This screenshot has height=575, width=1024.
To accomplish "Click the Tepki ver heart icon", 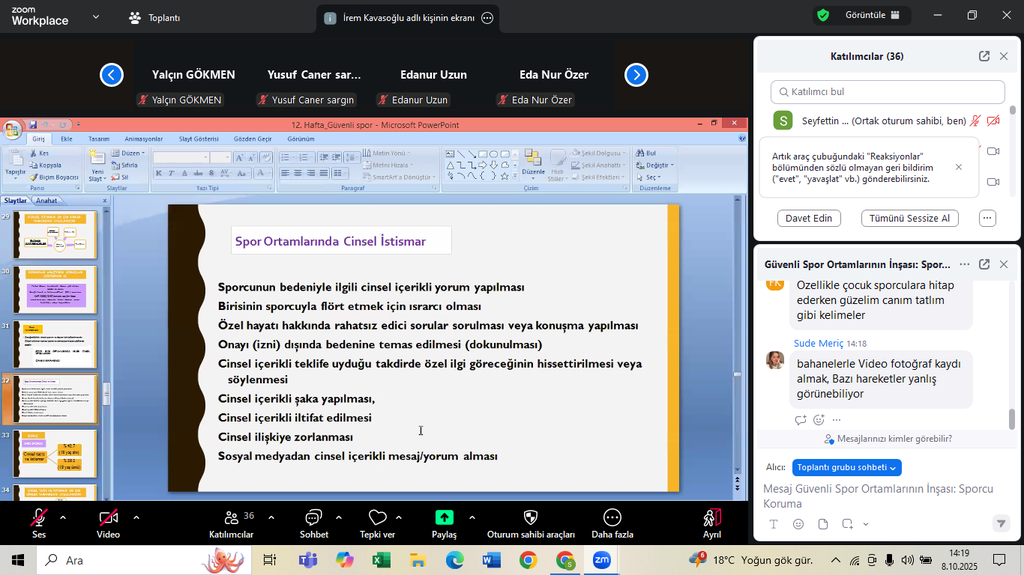I will click(377, 517).
